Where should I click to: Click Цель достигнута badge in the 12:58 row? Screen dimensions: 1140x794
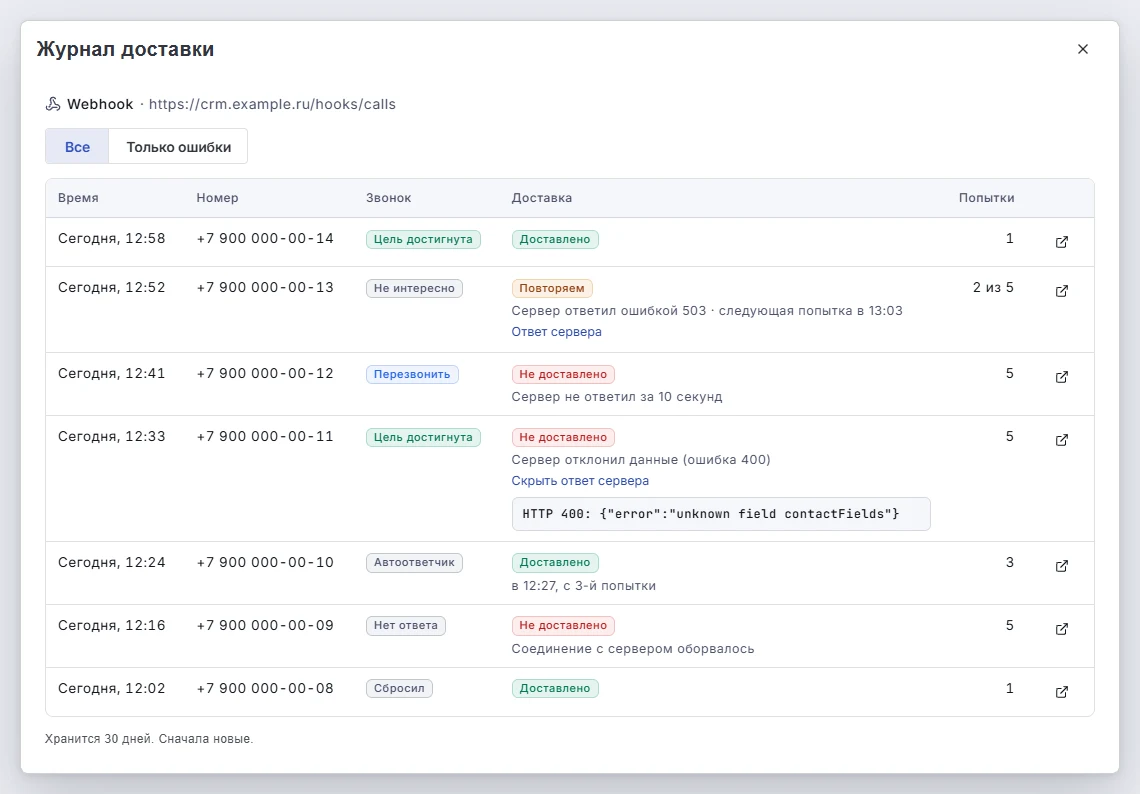pyautogui.click(x=423, y=239)
